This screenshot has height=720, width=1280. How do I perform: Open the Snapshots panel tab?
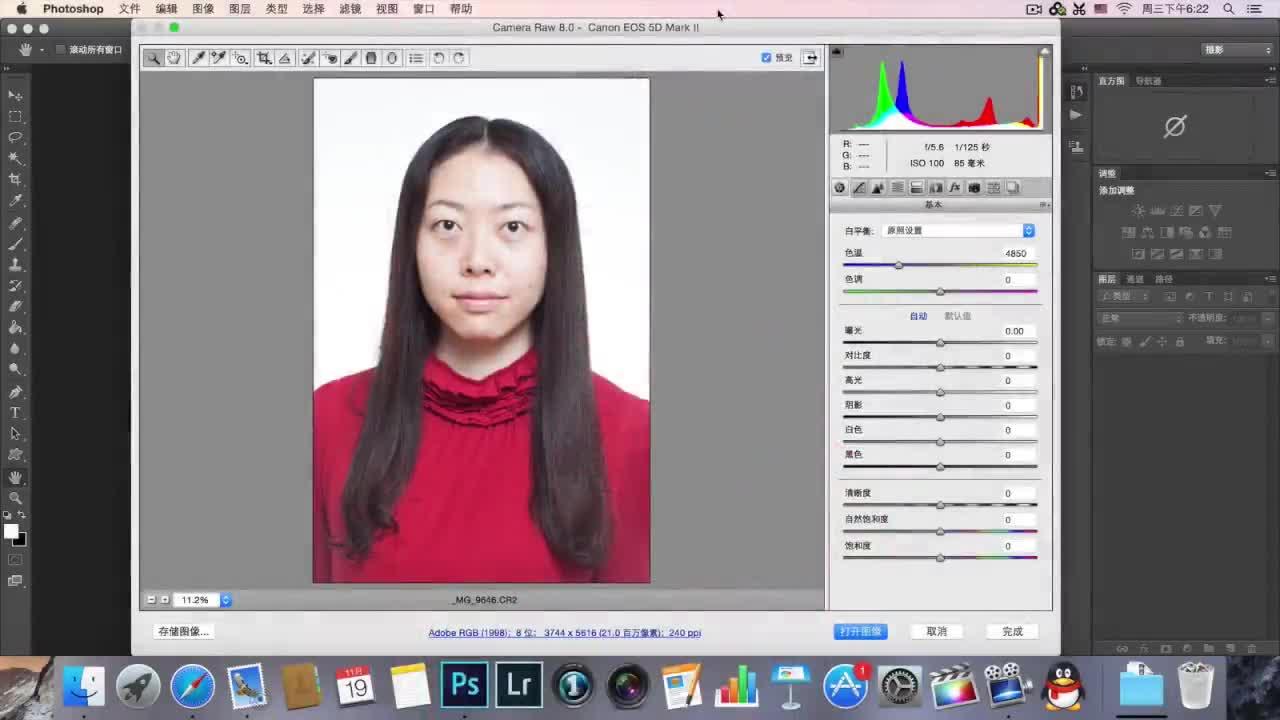tap(1013, 188)
